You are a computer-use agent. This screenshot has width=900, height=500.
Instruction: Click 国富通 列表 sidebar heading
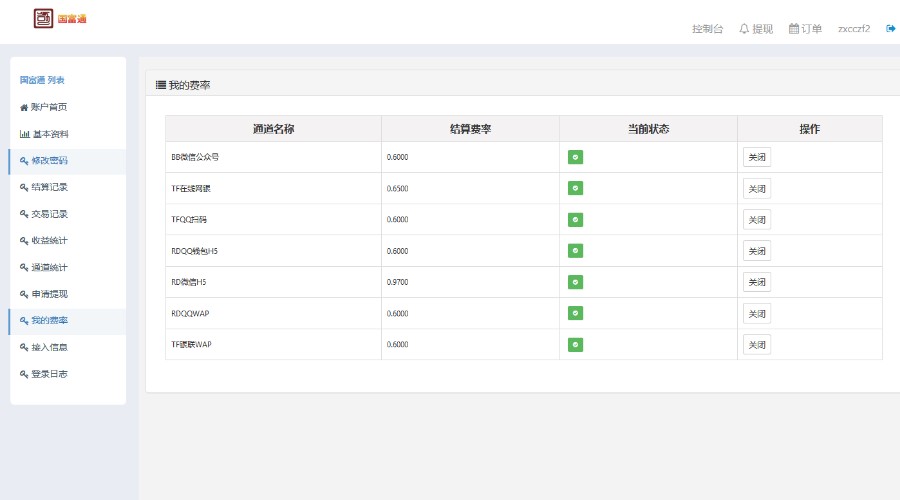42,80
